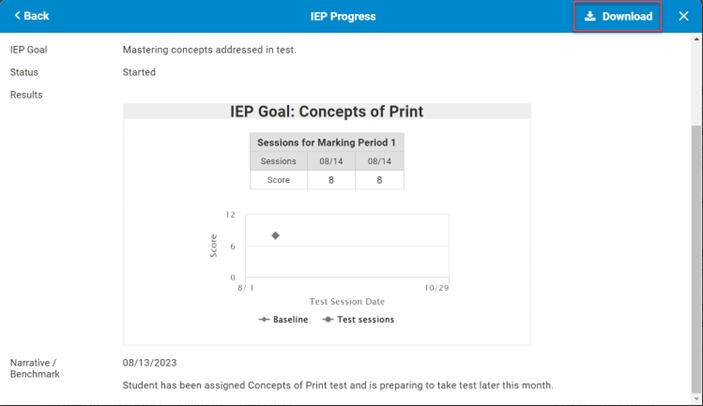Click the first score value 8
Viewport: 703px width, 406px height.
click(331, 180)
